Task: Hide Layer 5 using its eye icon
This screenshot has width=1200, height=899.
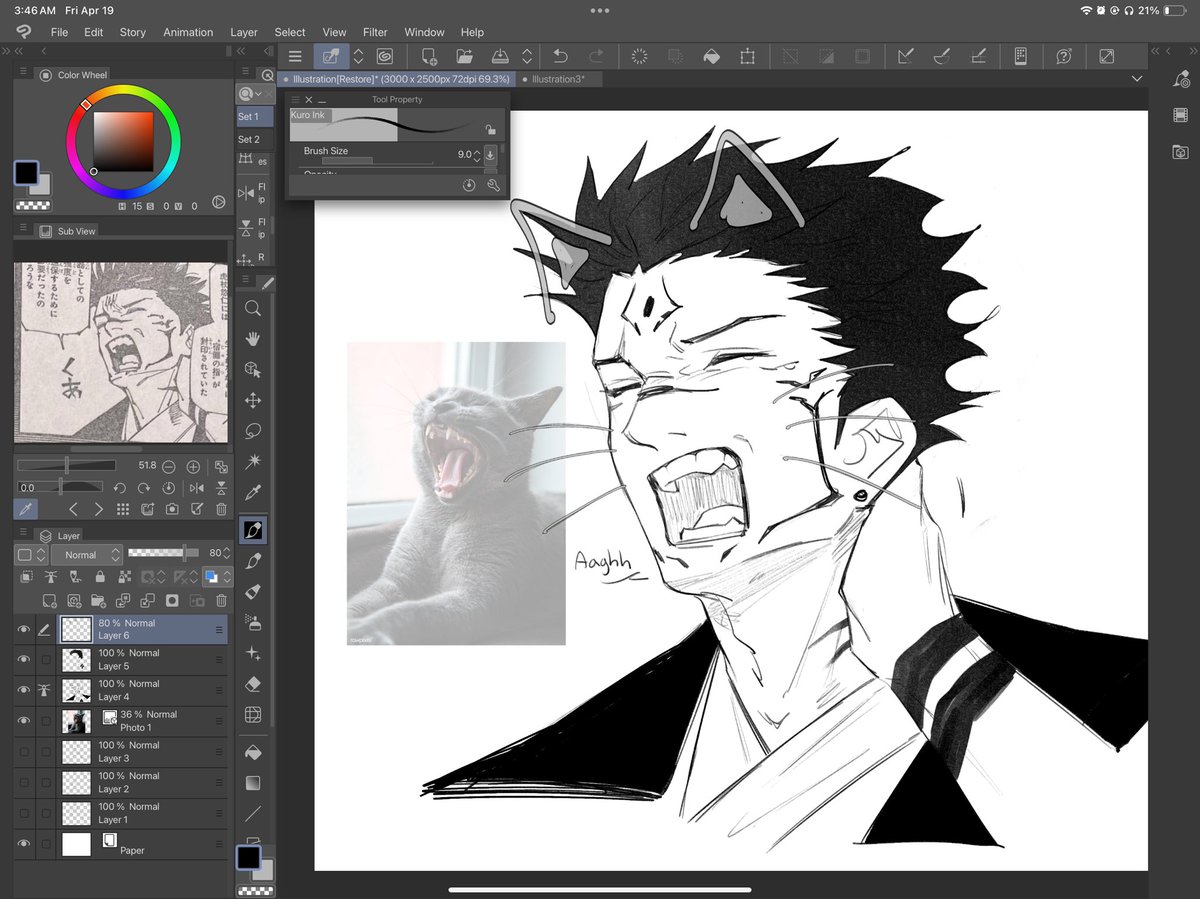Action: coord(24,660)
